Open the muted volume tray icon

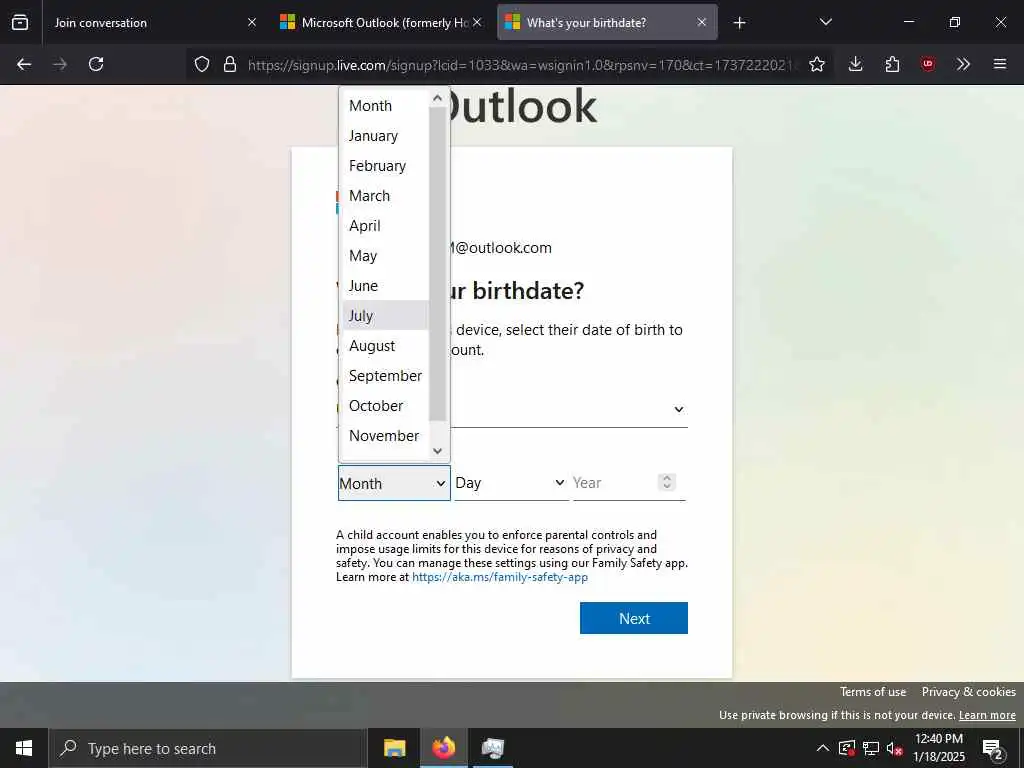(x=894, y=749)
